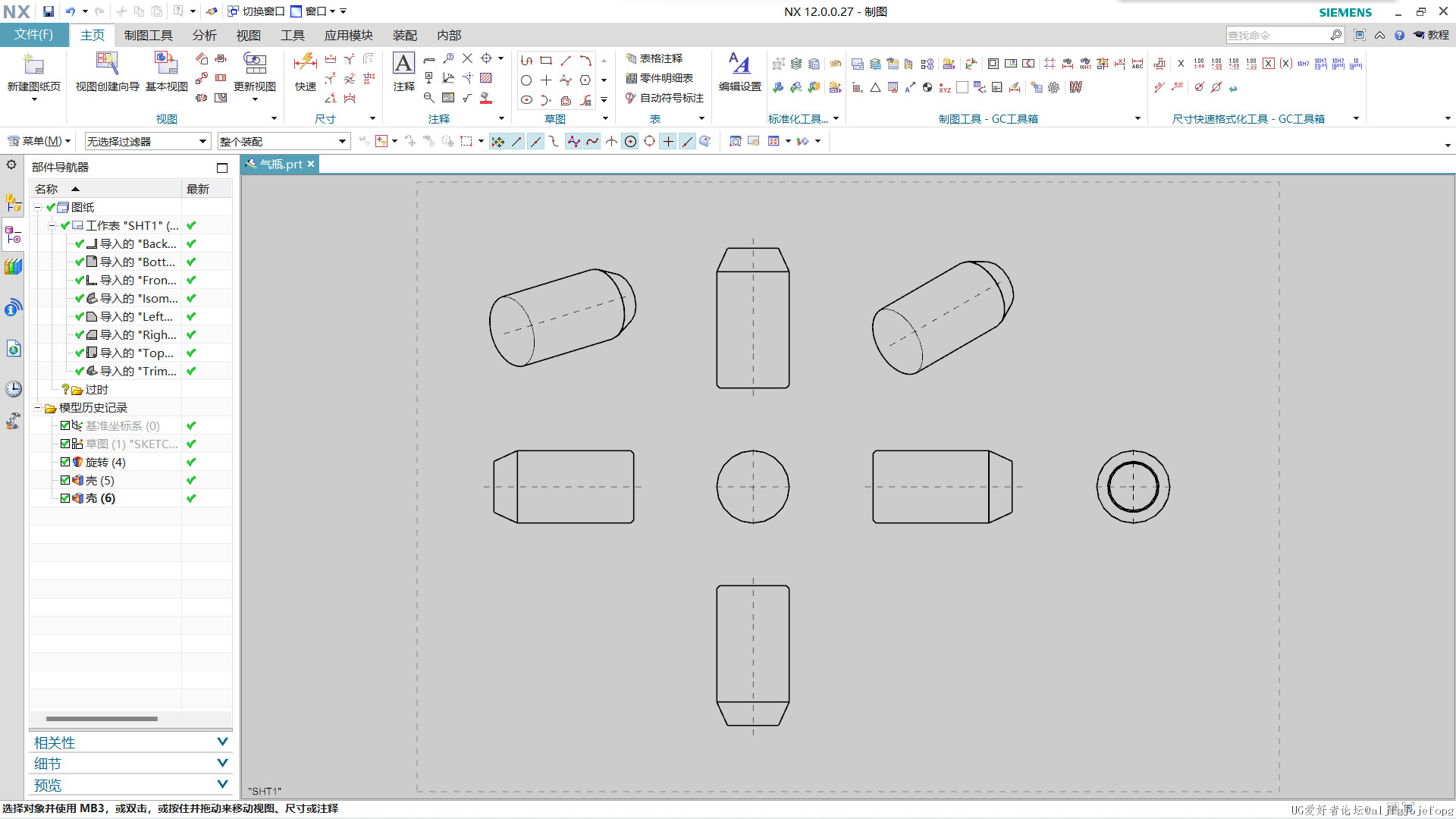Image resolution: width=1456 pixels, height=819 pixels.
Task: Open the History clock sidebar tab
Action: click(13, 389)
